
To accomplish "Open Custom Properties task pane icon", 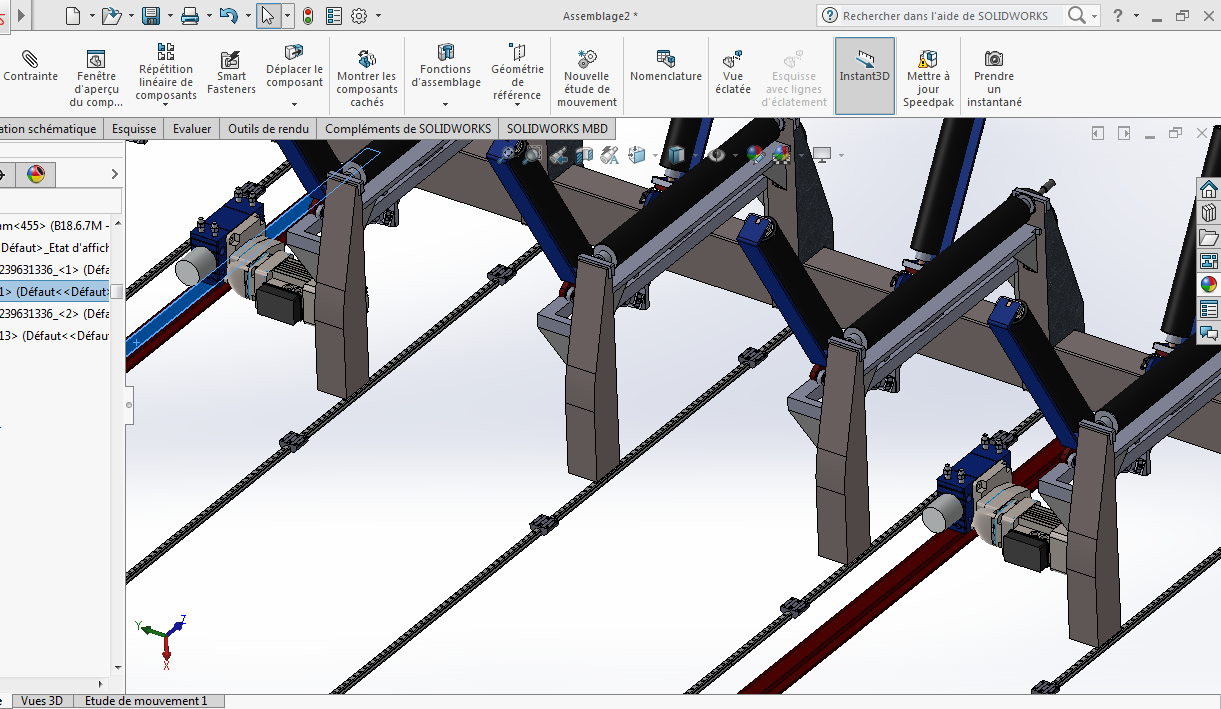I will tap(1209, 309).
